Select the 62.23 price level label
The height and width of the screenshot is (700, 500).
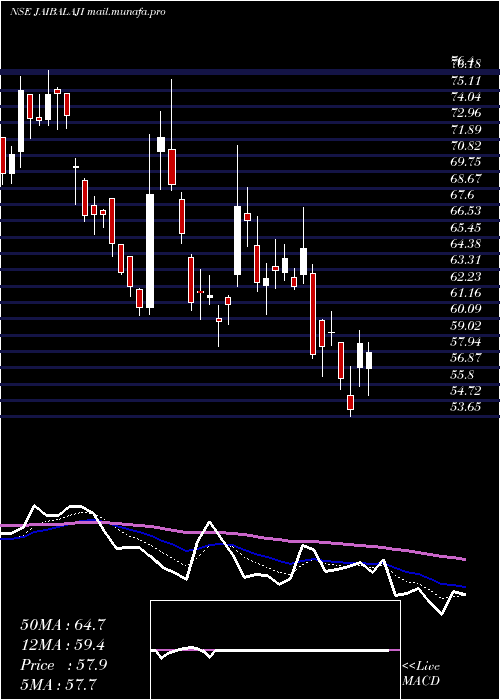click(466, 277)
